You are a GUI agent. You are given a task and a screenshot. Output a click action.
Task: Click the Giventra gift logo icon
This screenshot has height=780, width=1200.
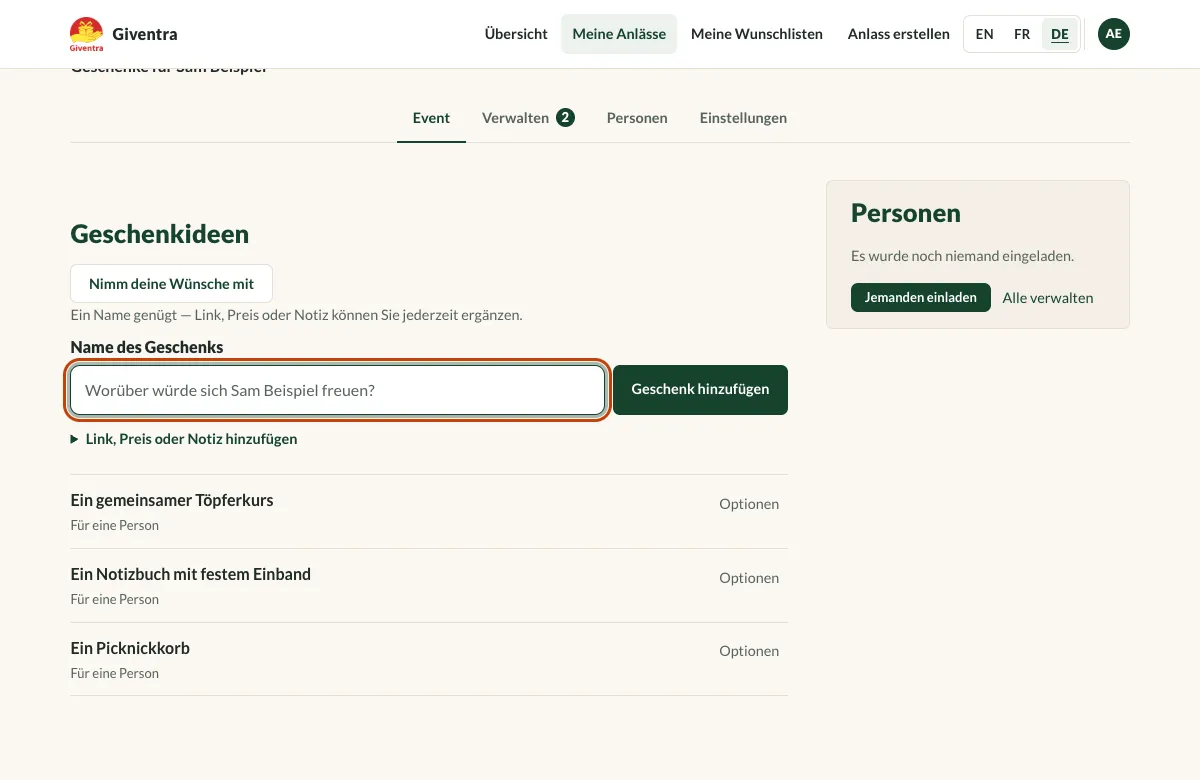(x=87, y=34)
